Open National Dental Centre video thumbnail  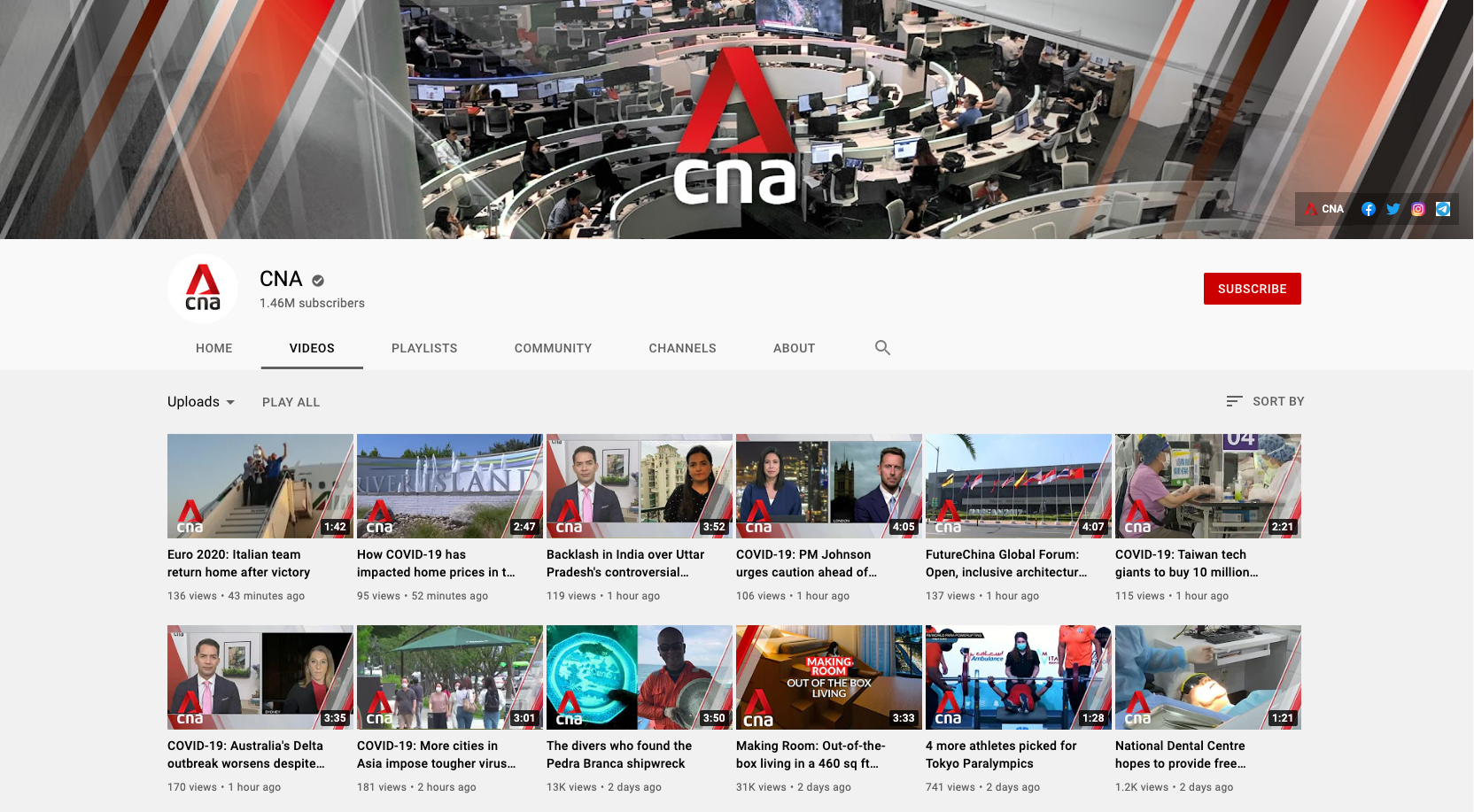tap(1208, 677)
